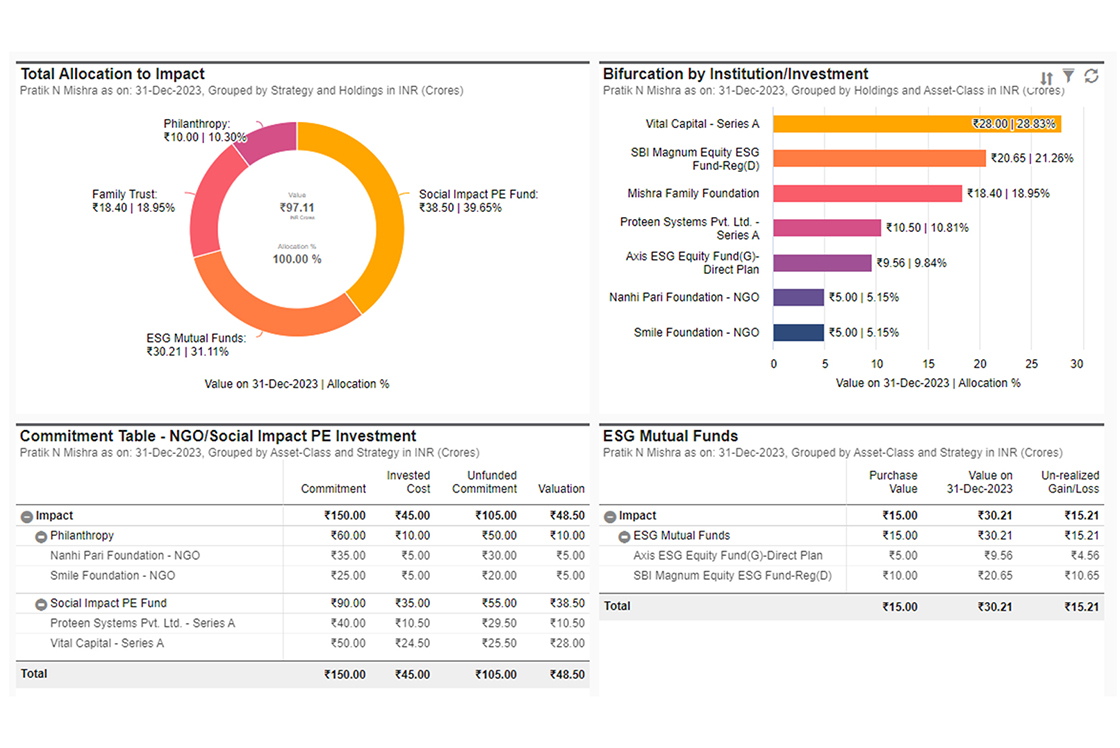Click the Un-realized Gain/Loss column header
1120x748 pixels.
(1069, 482)
